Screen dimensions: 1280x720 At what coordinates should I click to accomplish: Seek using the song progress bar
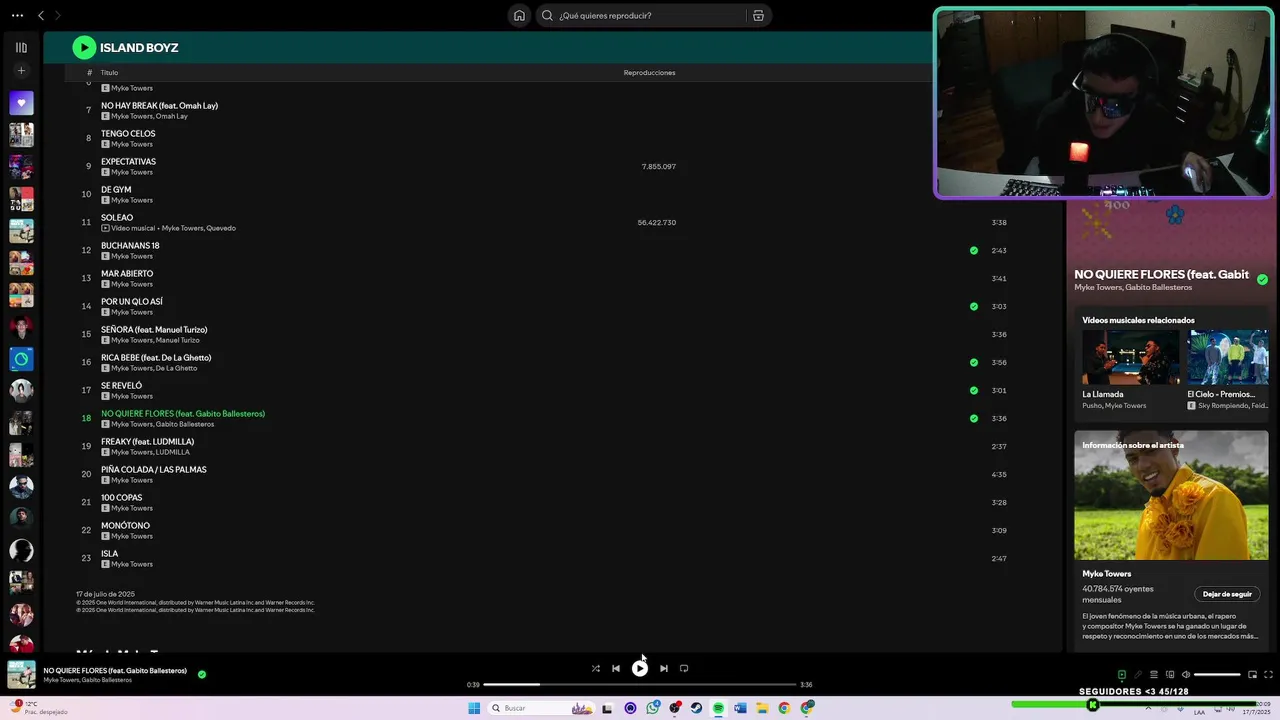640,684
